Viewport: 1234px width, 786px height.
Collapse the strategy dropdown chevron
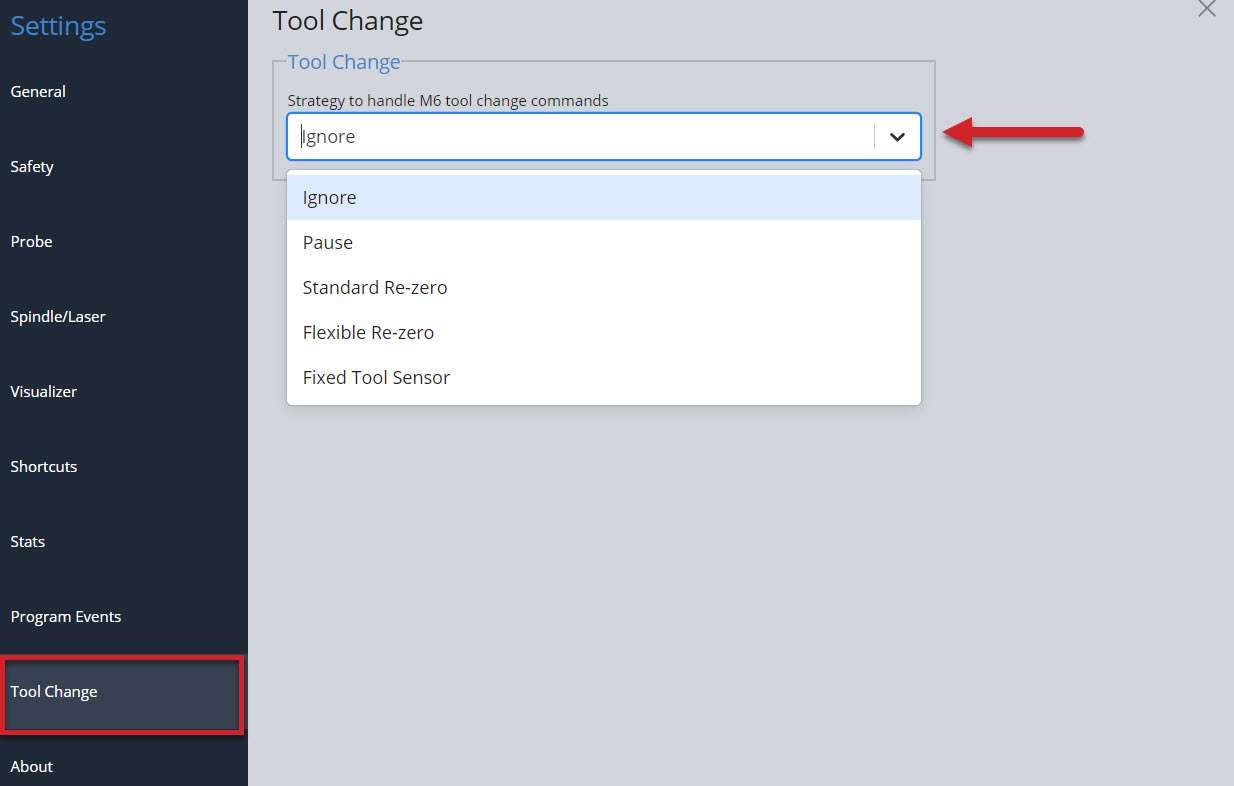(x=897, y=137)
